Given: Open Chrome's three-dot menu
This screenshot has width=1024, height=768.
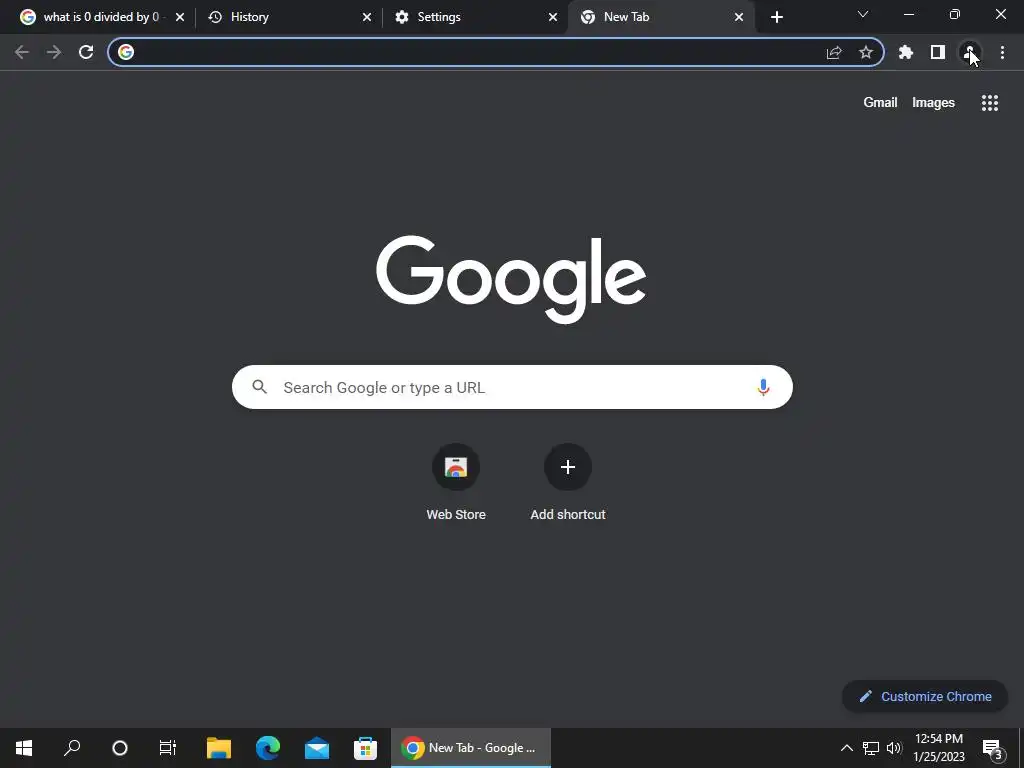Looking at the screenshot, I should (x=1002, y=52).
